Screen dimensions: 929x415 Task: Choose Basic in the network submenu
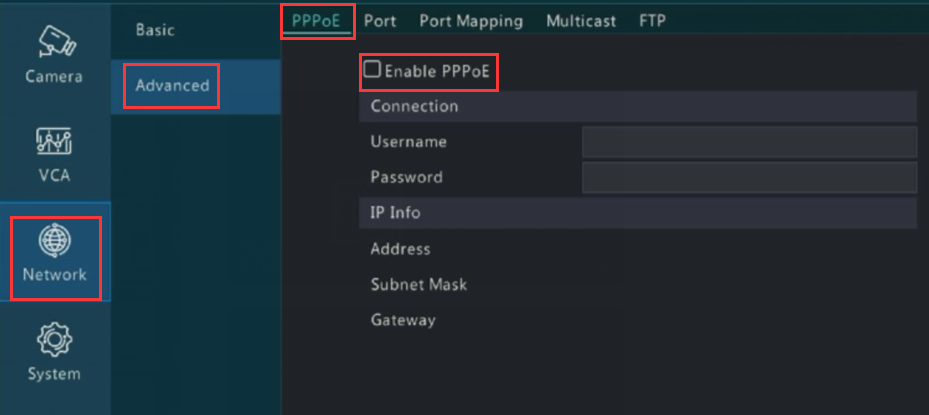coord(155,30)
